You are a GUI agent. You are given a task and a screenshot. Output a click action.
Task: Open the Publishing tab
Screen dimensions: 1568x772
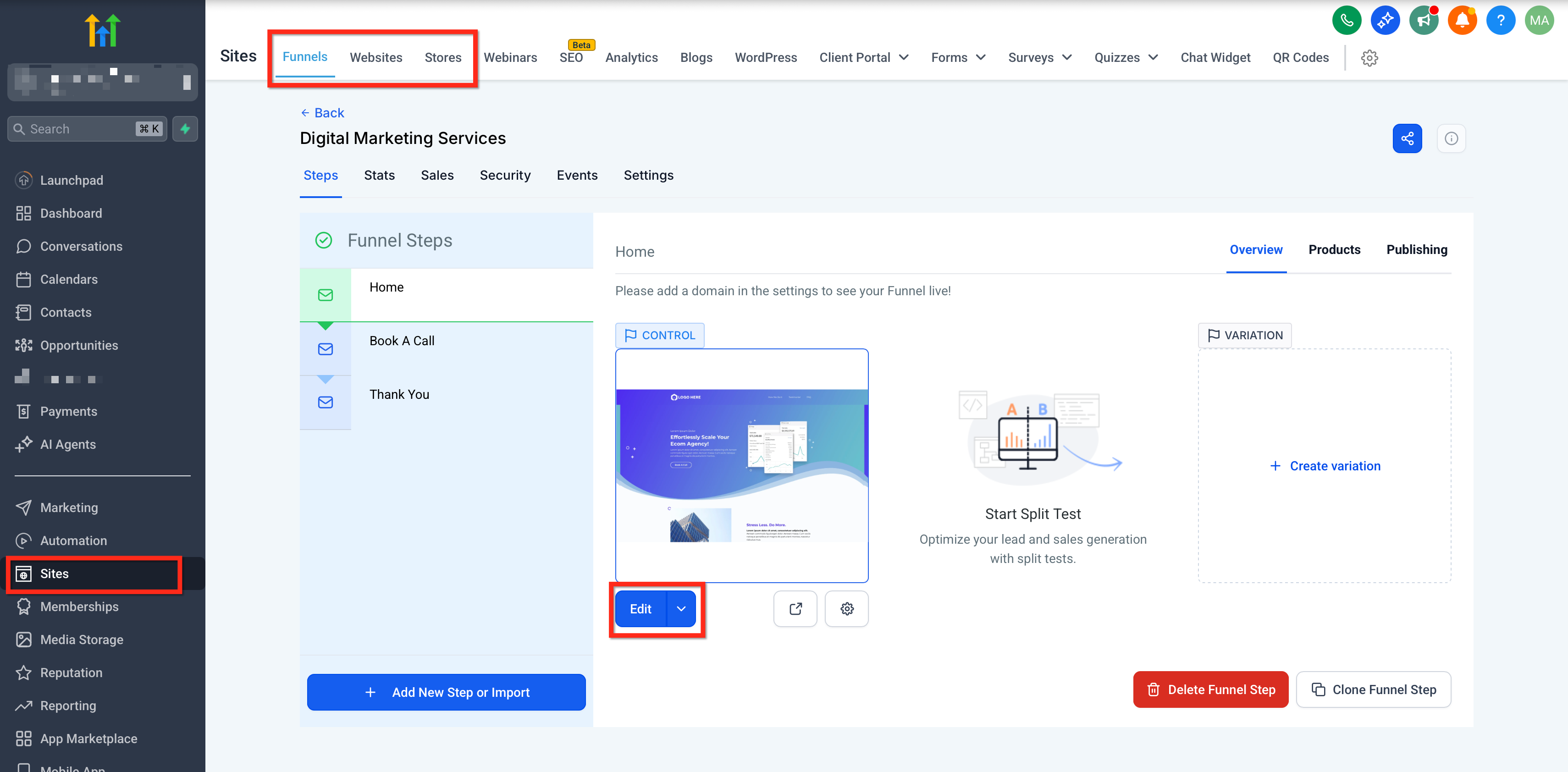click(1416, 250)
